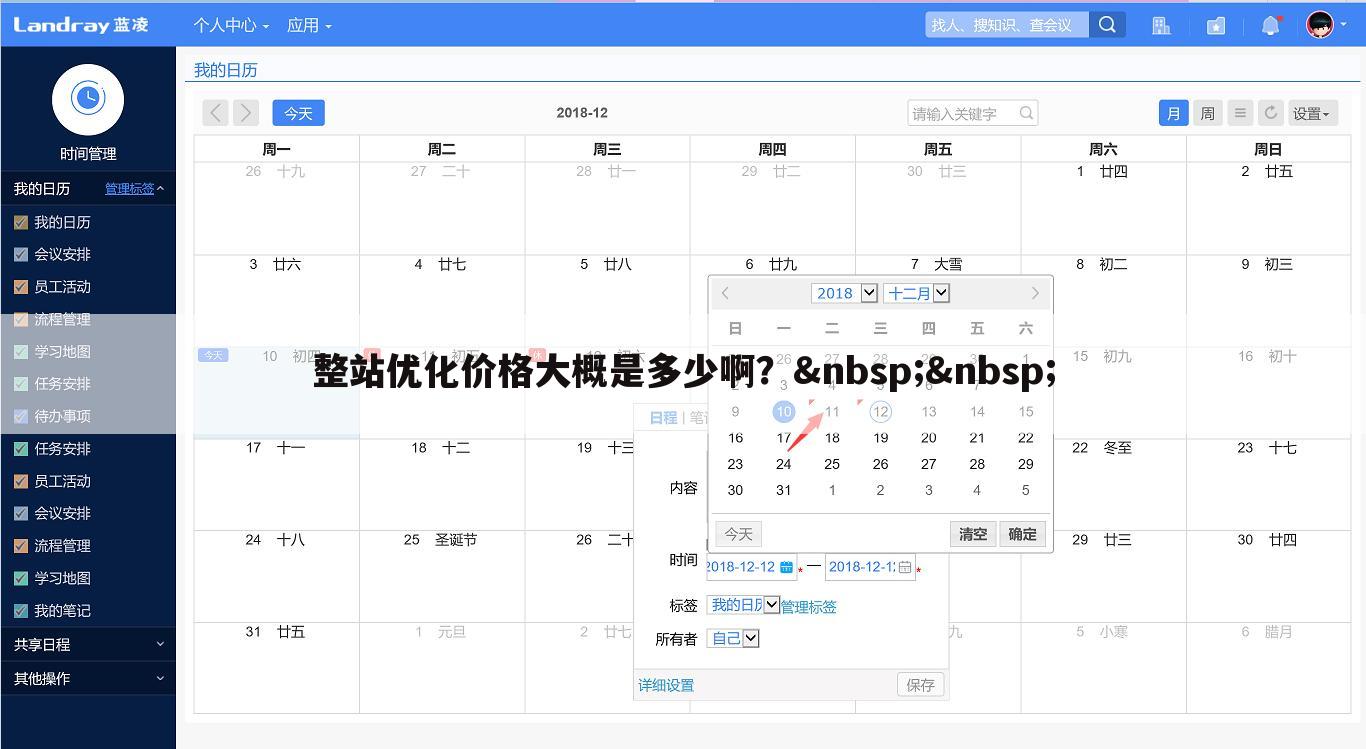Toggle the 我的日历 checkbox in sidebar
The width and height of the screenshot is (1366, 749).
tap(20, 222)
